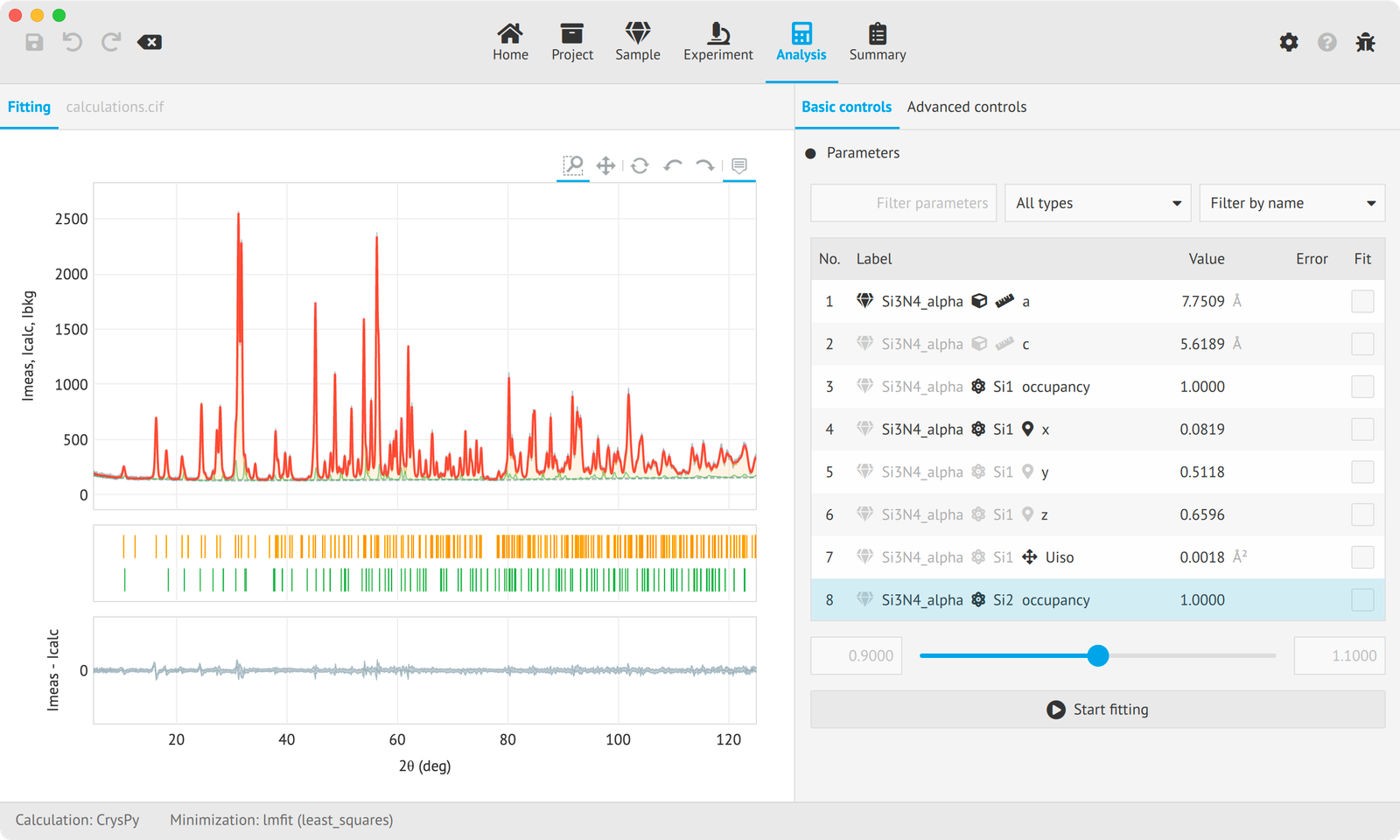Click the chart undo arrow icon
Image resolution: width=1400 pixels, height=840 pixels.
pos(673,165)
